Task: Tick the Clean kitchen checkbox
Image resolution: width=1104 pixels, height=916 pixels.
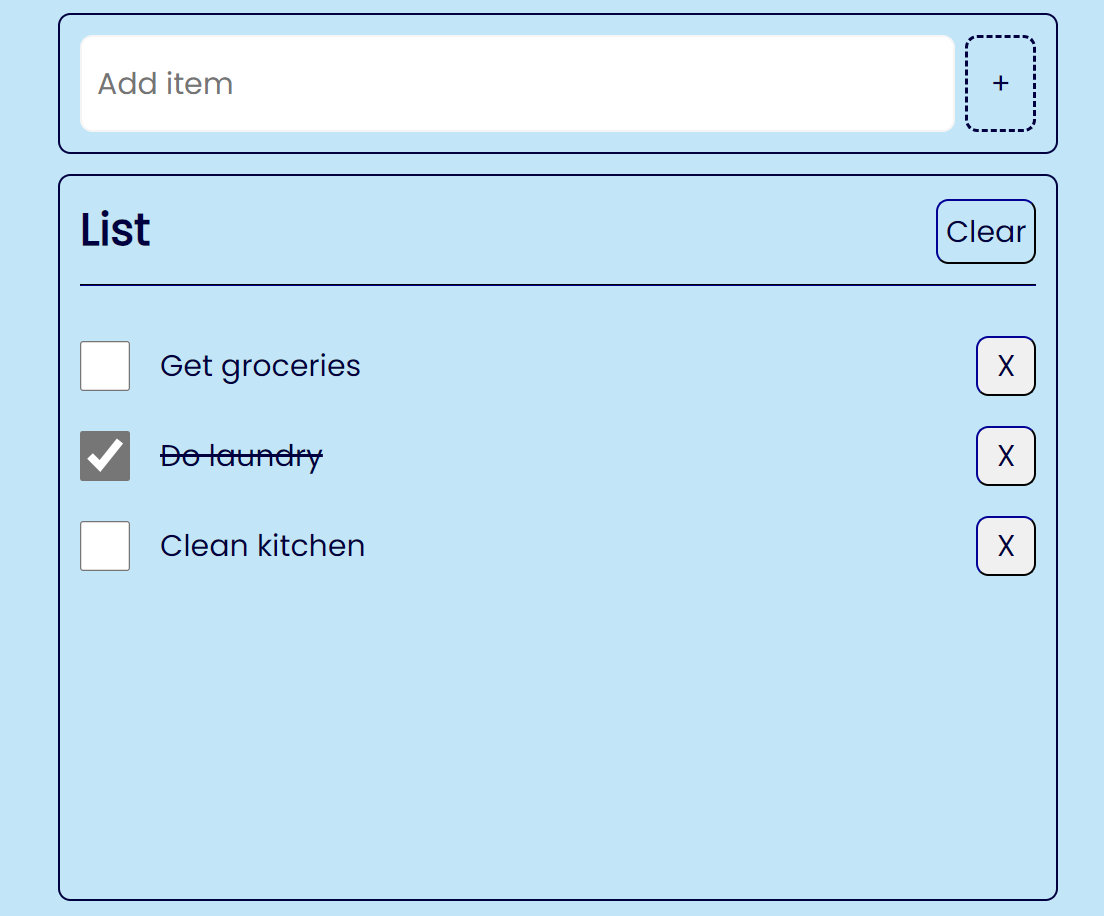Action: (x=105, y=546)
